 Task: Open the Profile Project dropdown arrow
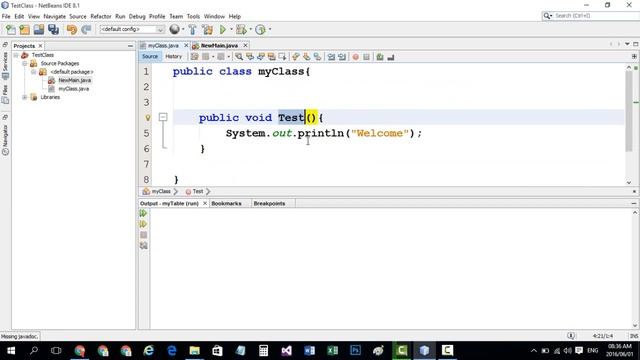tap(270, 29)
